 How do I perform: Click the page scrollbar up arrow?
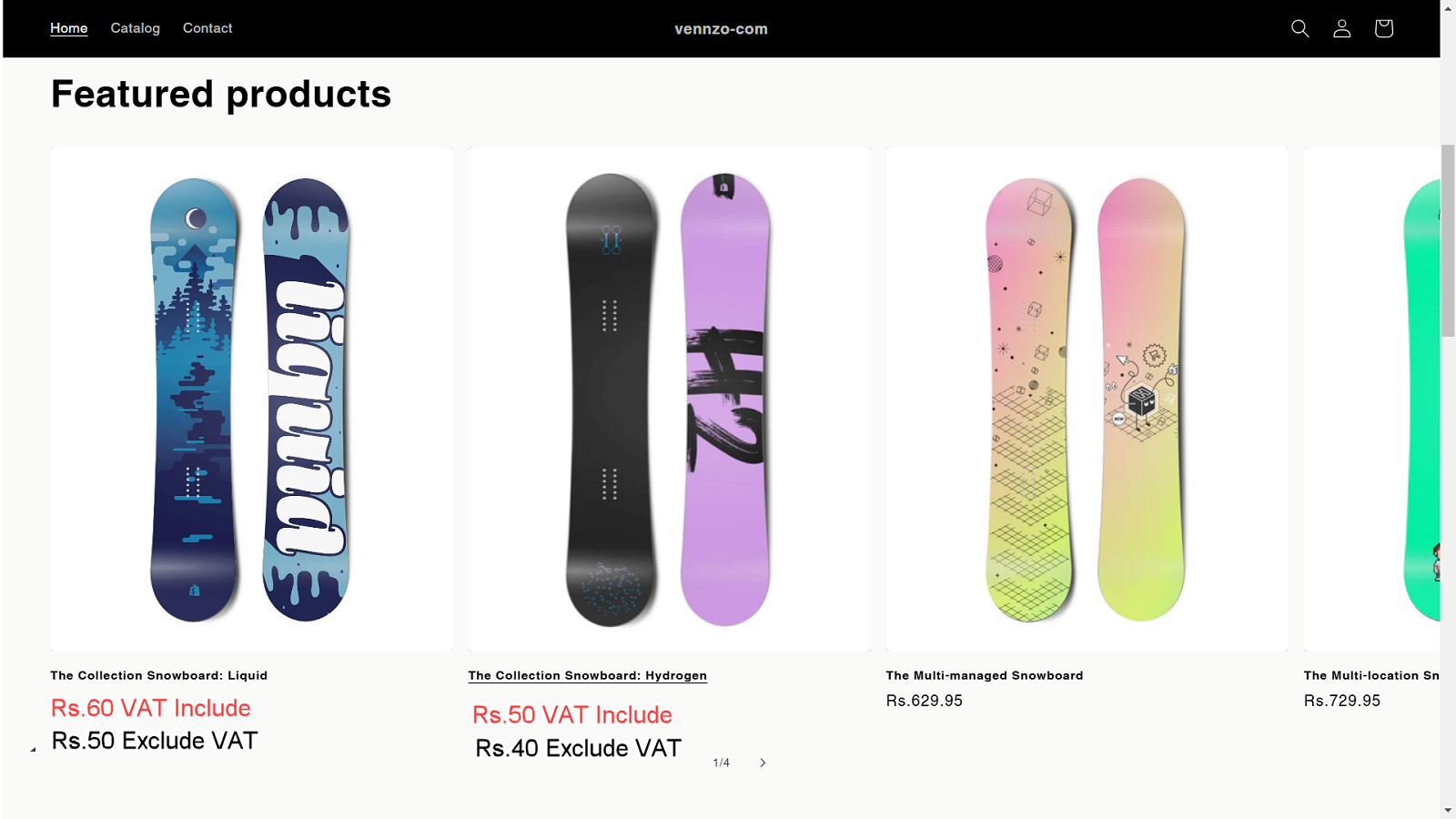1448,7
